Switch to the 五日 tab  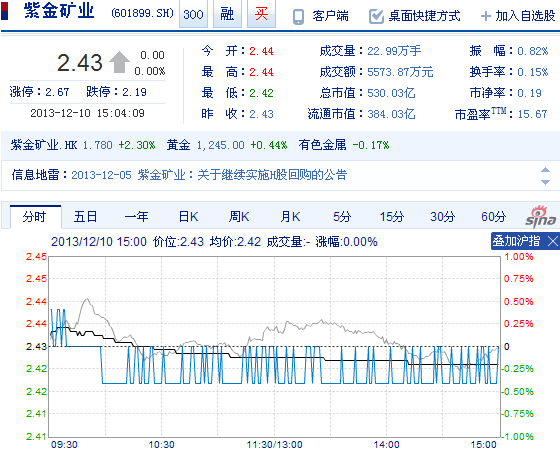point(85,217)
